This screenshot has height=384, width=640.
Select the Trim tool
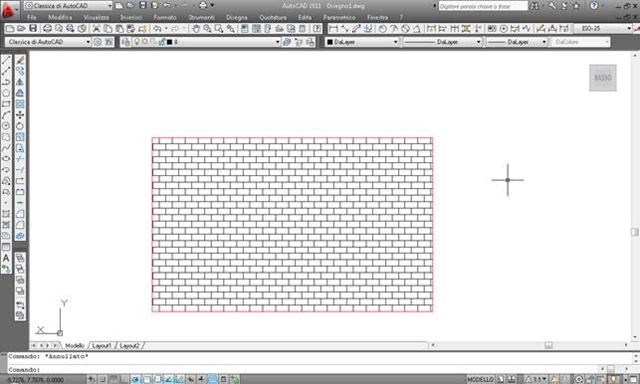(x=20, y=159)
